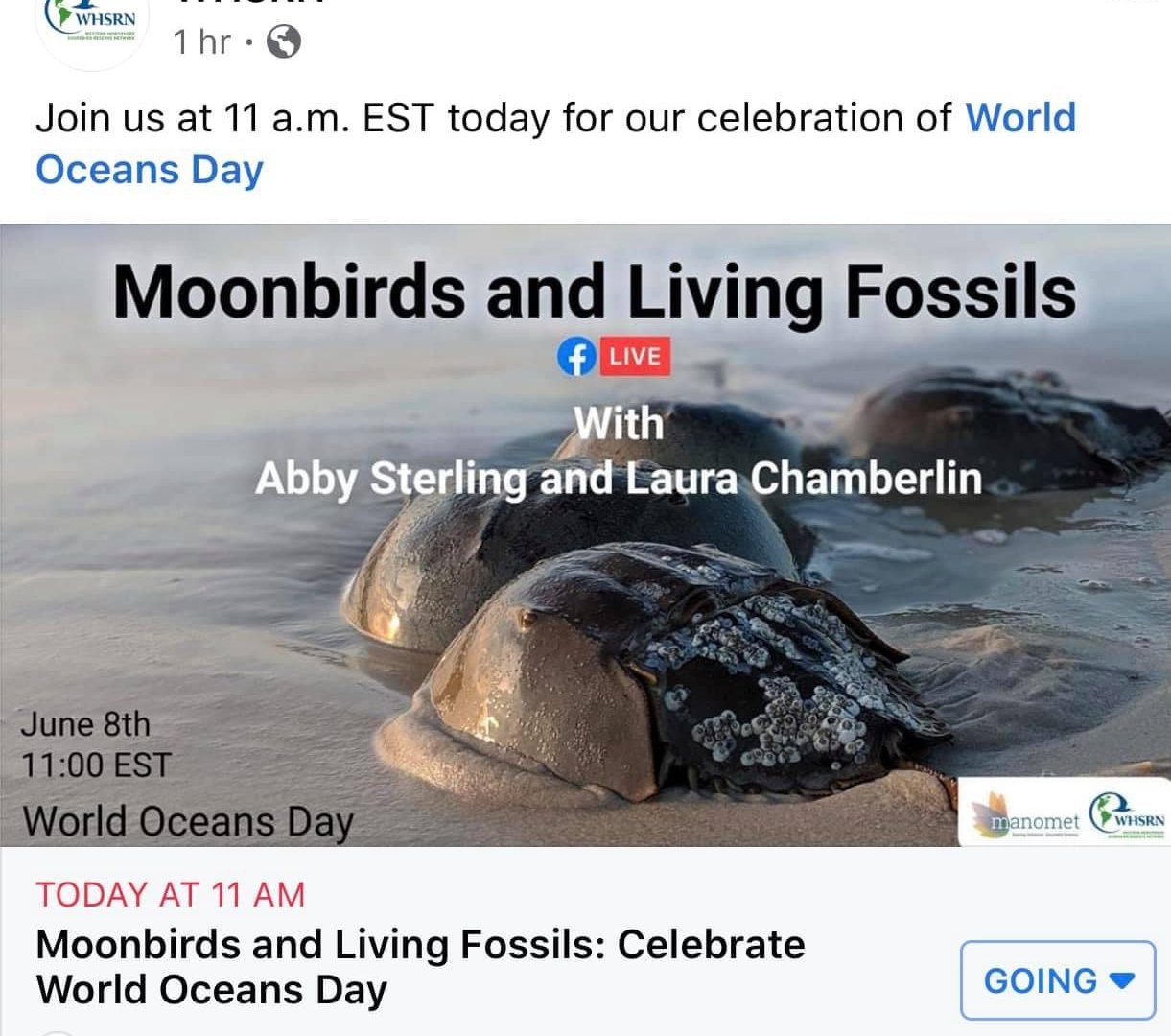
Task: Click "World Oceans Day" caption inside image
Action: 188,822
